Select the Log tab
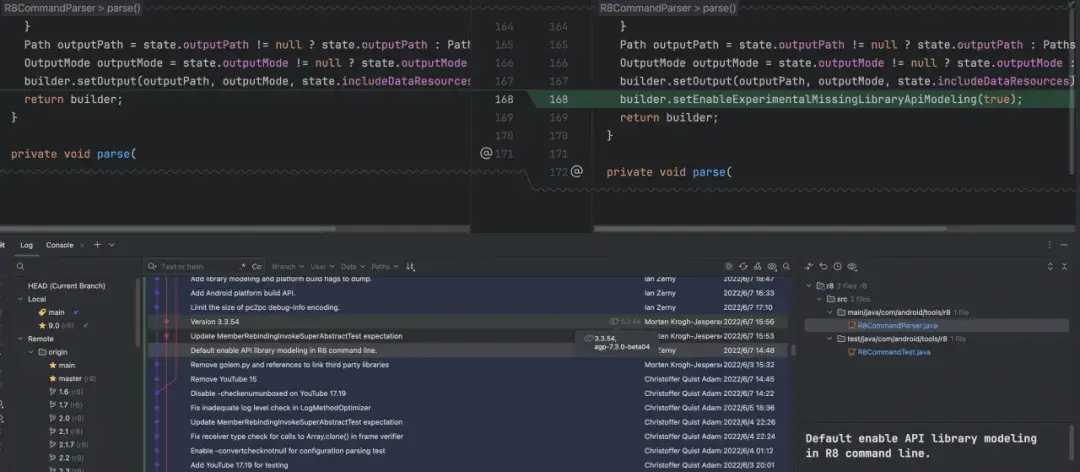The image size is (1080, 472). (27, 245)
